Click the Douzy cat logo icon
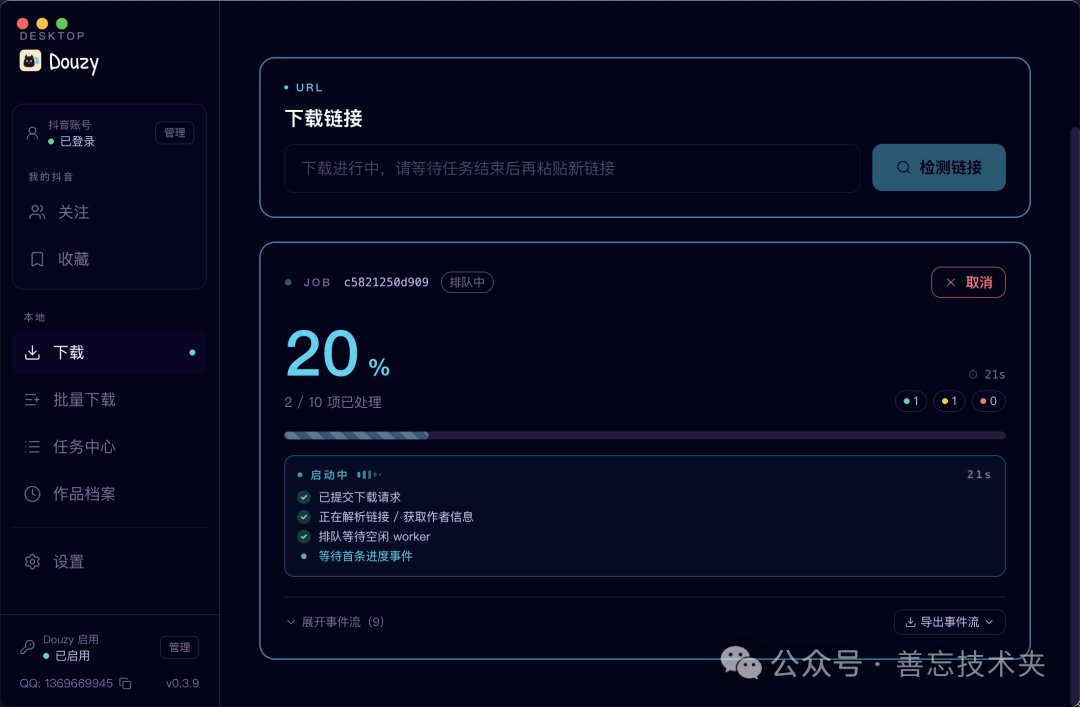 30,61
